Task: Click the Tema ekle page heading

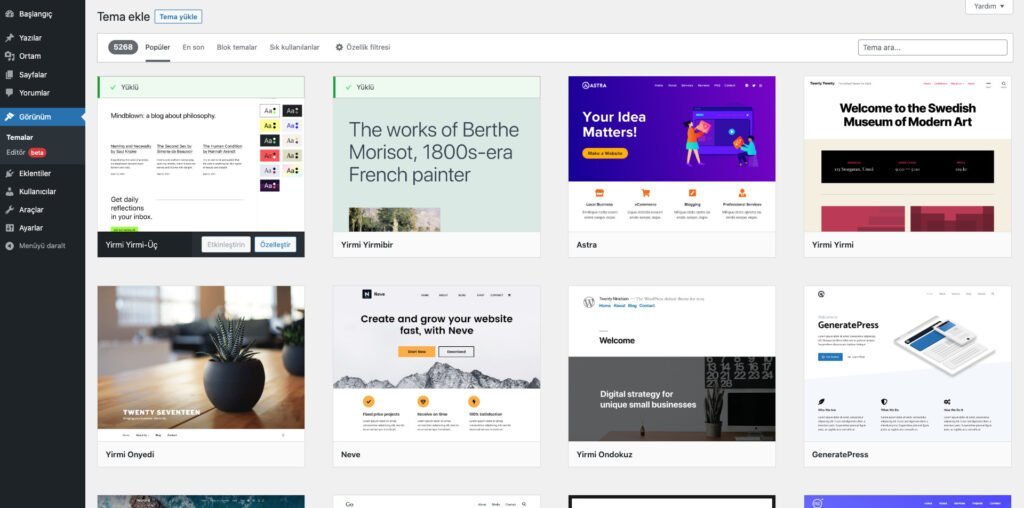Action: (123, 17)
